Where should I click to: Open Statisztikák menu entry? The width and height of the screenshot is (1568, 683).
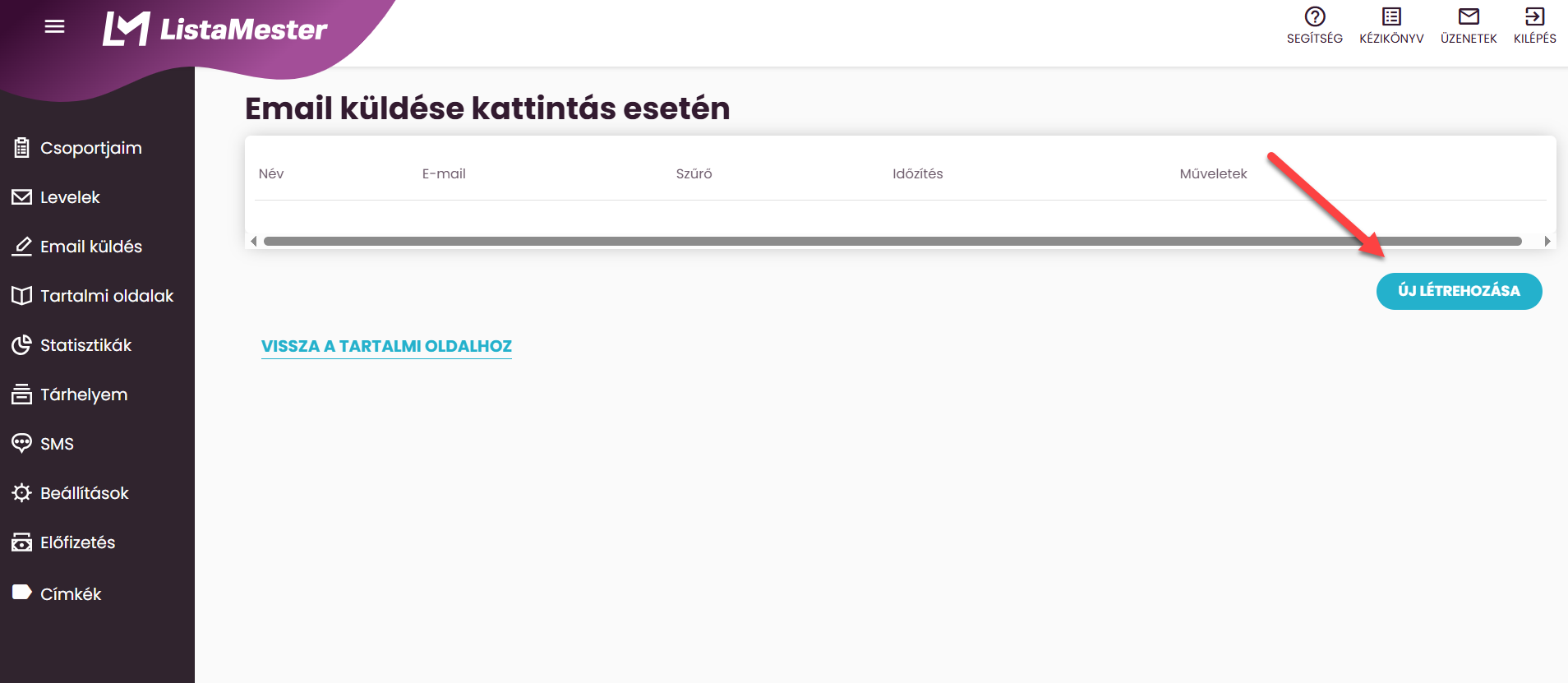(x=86, y=345)
